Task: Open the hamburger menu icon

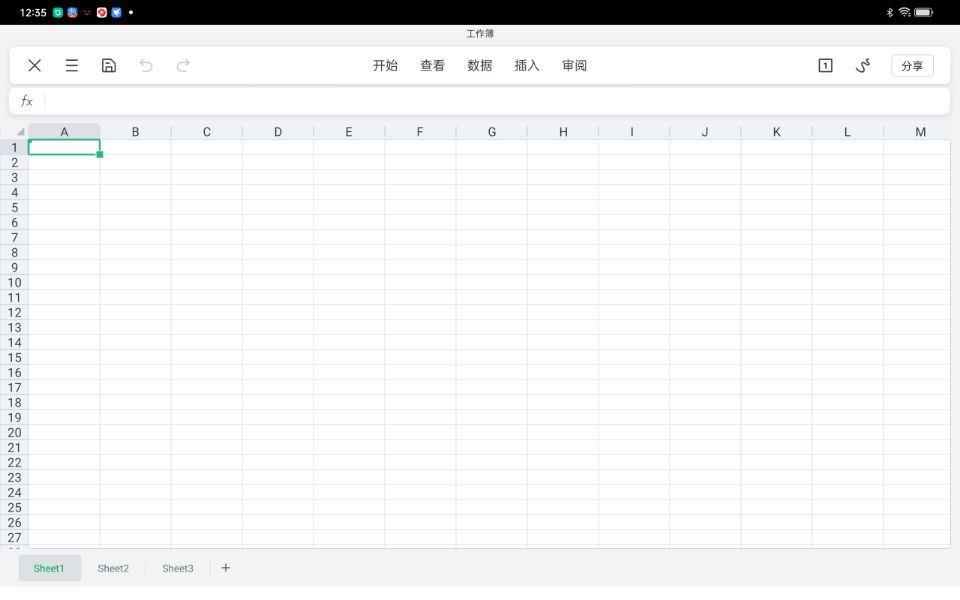Action: point(72,66)
